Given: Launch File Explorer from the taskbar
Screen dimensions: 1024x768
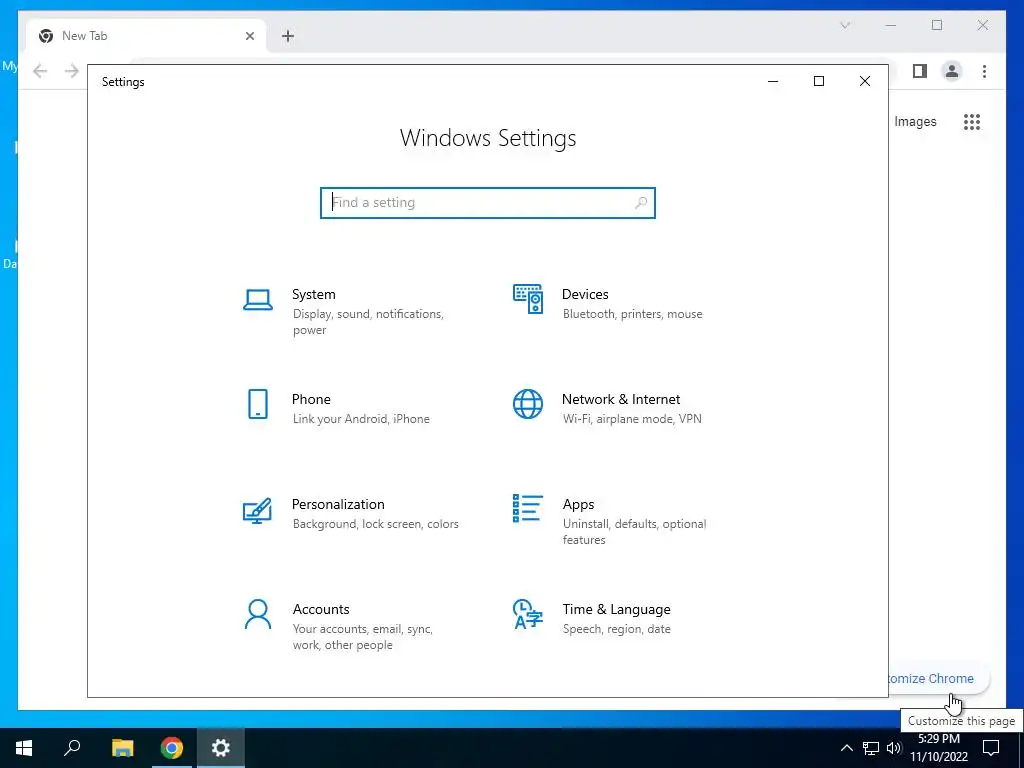Looking at the screenshot, I should tap(122, 748).
